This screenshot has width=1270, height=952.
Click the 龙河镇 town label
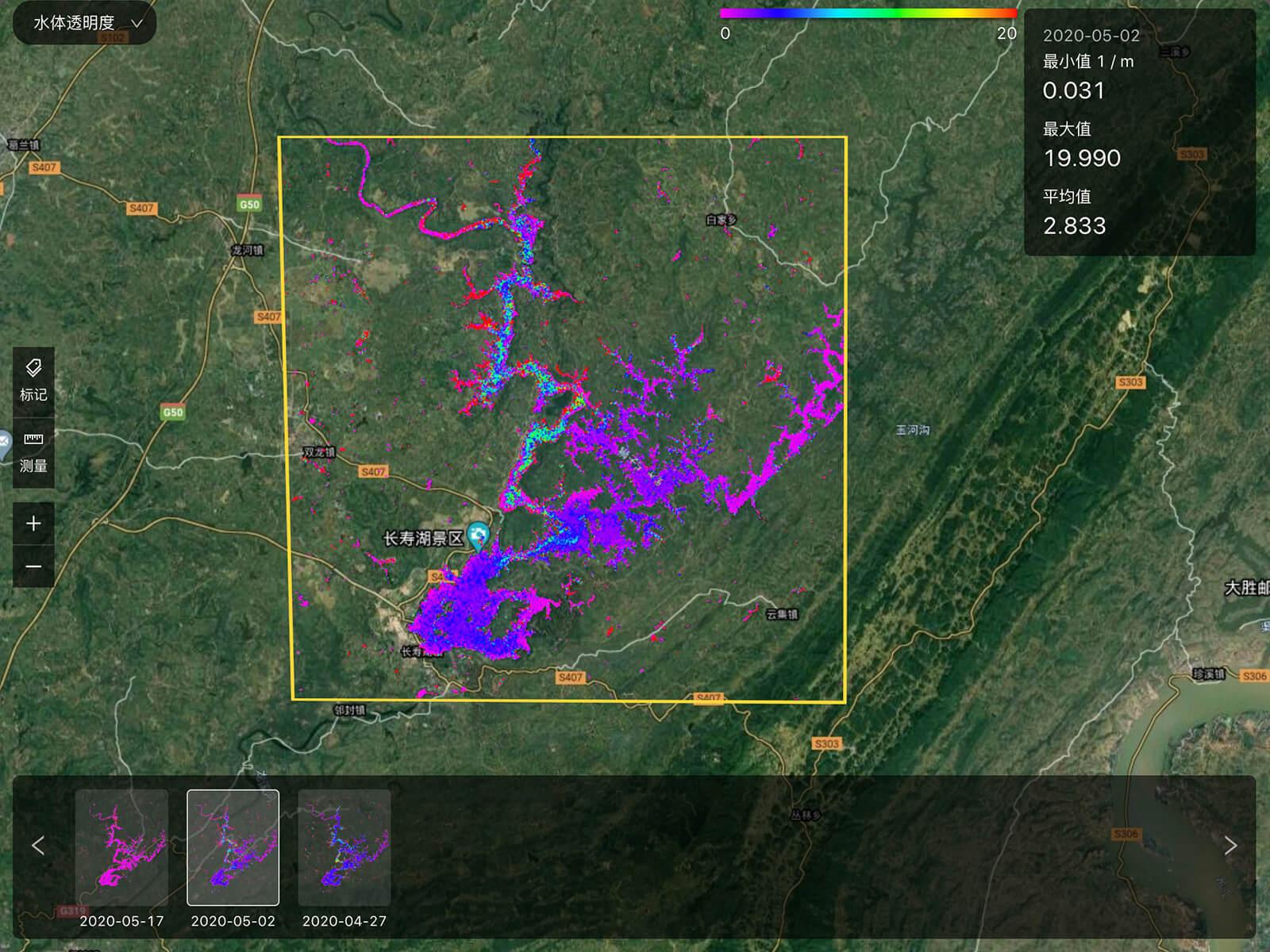pos(247,250)
